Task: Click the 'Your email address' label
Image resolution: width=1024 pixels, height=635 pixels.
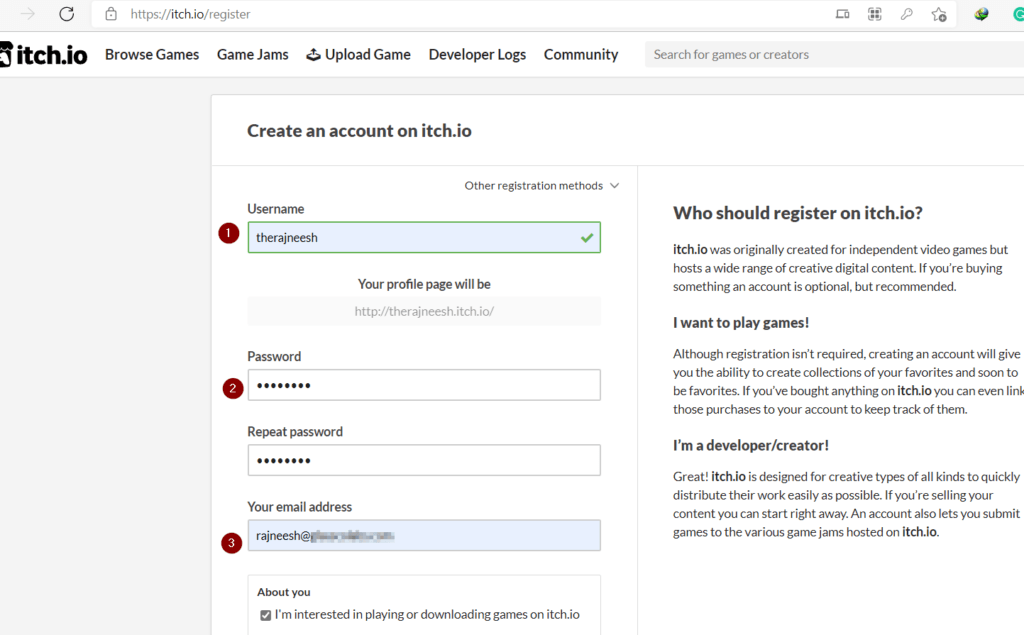Action: pos(299,507)
